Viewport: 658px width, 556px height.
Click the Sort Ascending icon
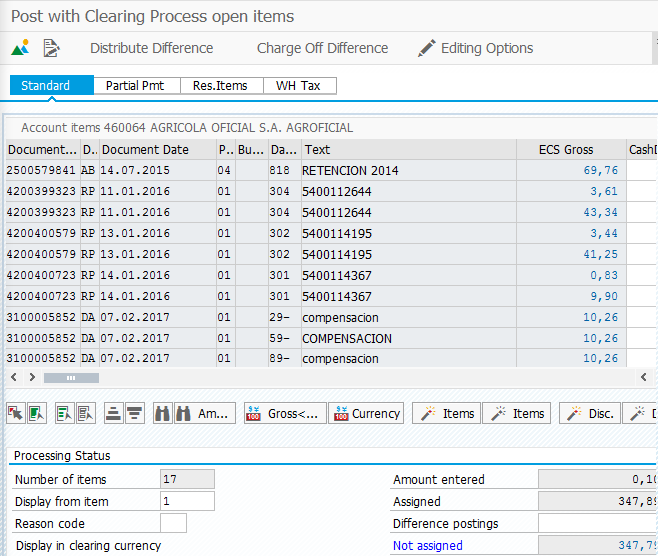[113, 413]
